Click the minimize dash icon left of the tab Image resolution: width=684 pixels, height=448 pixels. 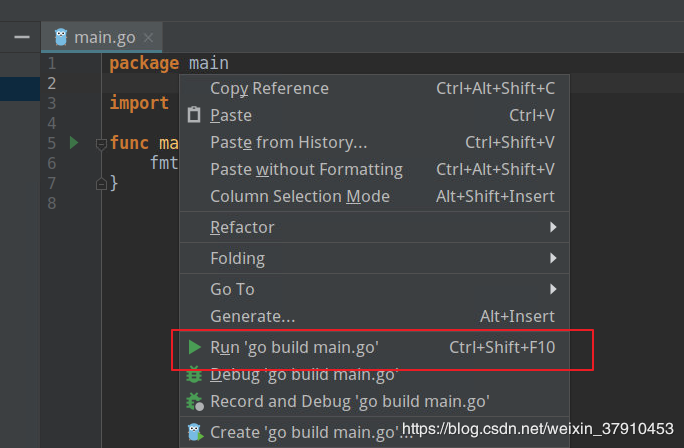(22, 37)
